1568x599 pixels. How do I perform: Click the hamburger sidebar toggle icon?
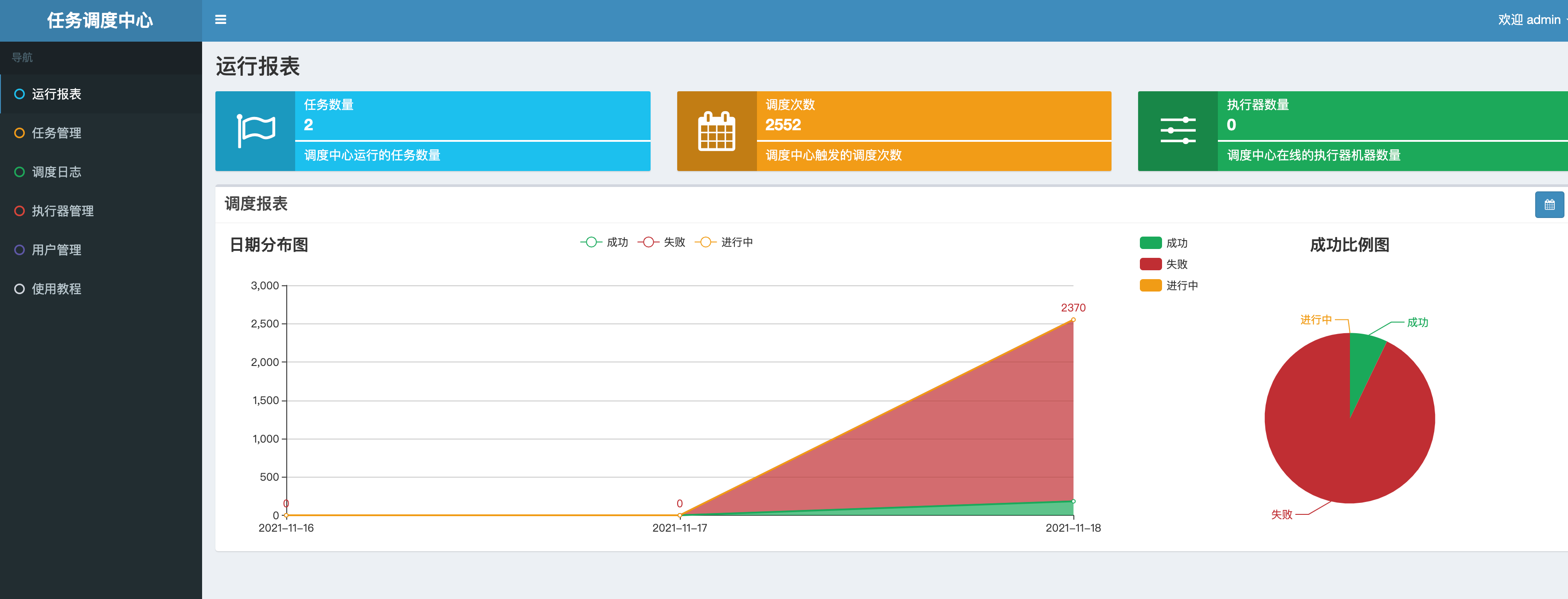pyautogui.click(x=220, y=20)
